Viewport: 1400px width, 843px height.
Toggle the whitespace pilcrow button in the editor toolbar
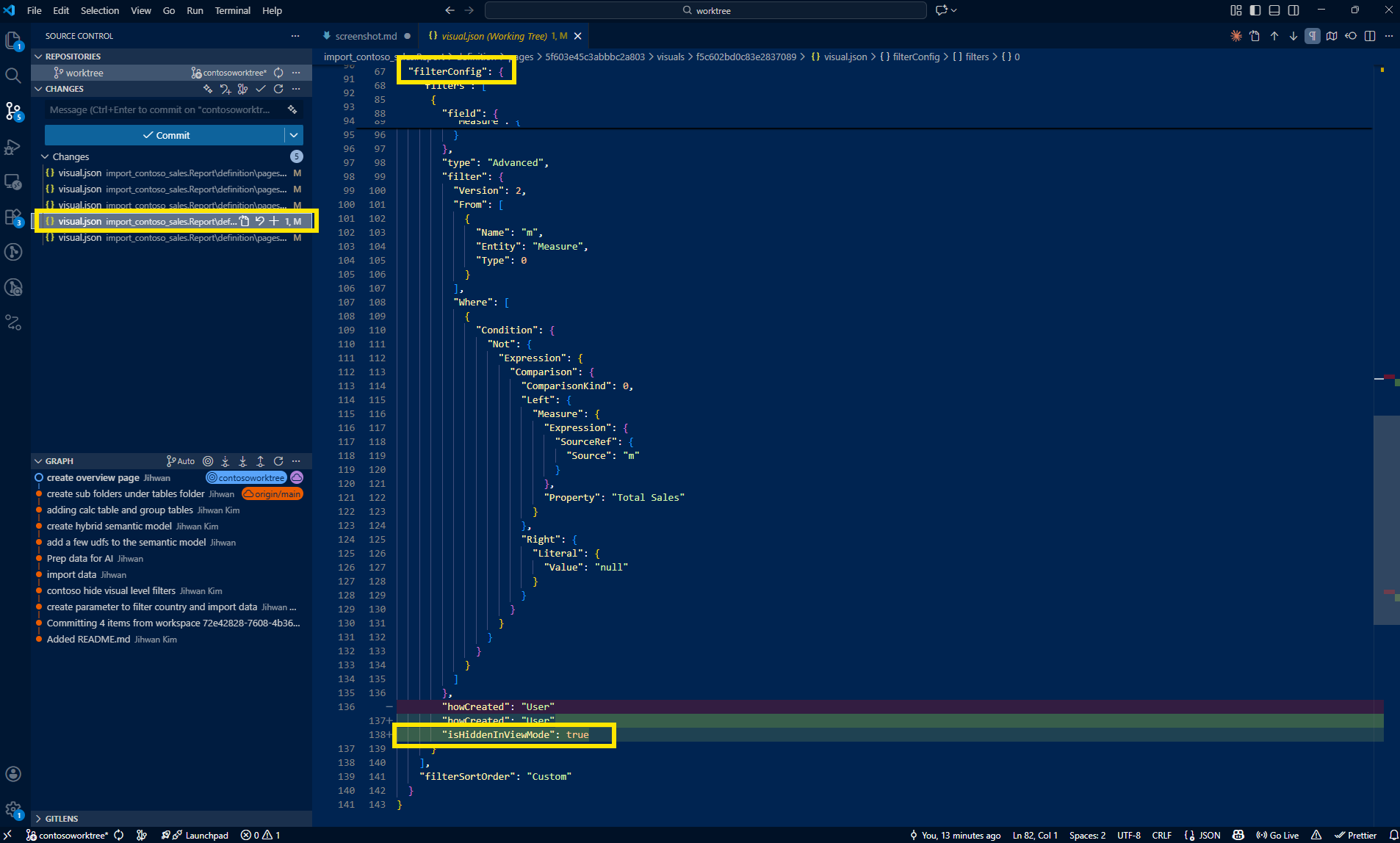[1313, 36]
